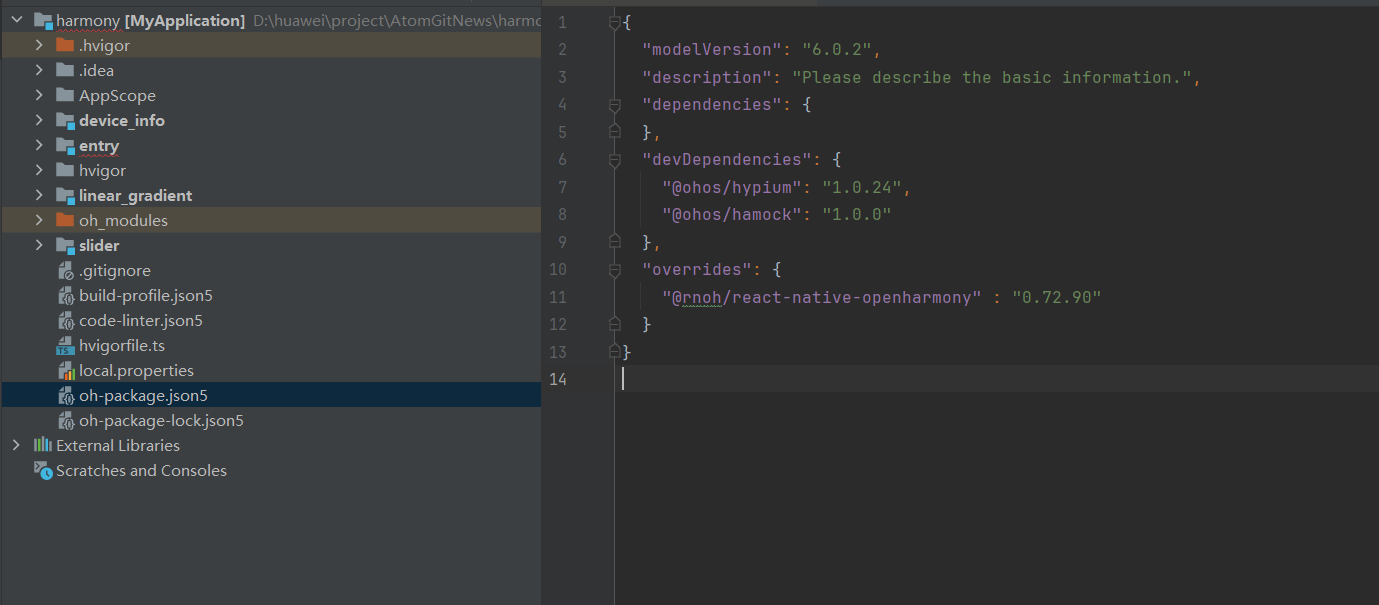This screenshot has width=1379, height=605.
Task: Fold the root object at line 1
Action: (x=615, y=22)
